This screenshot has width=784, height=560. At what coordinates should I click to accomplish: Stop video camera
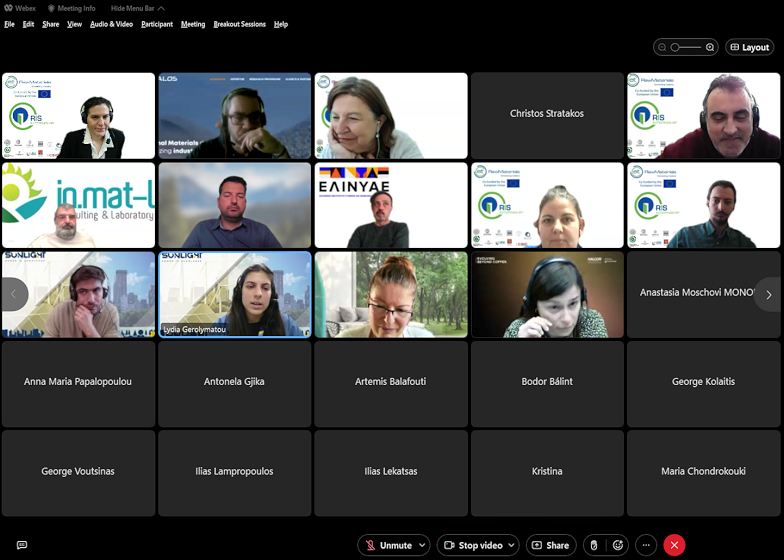(472, 545)
